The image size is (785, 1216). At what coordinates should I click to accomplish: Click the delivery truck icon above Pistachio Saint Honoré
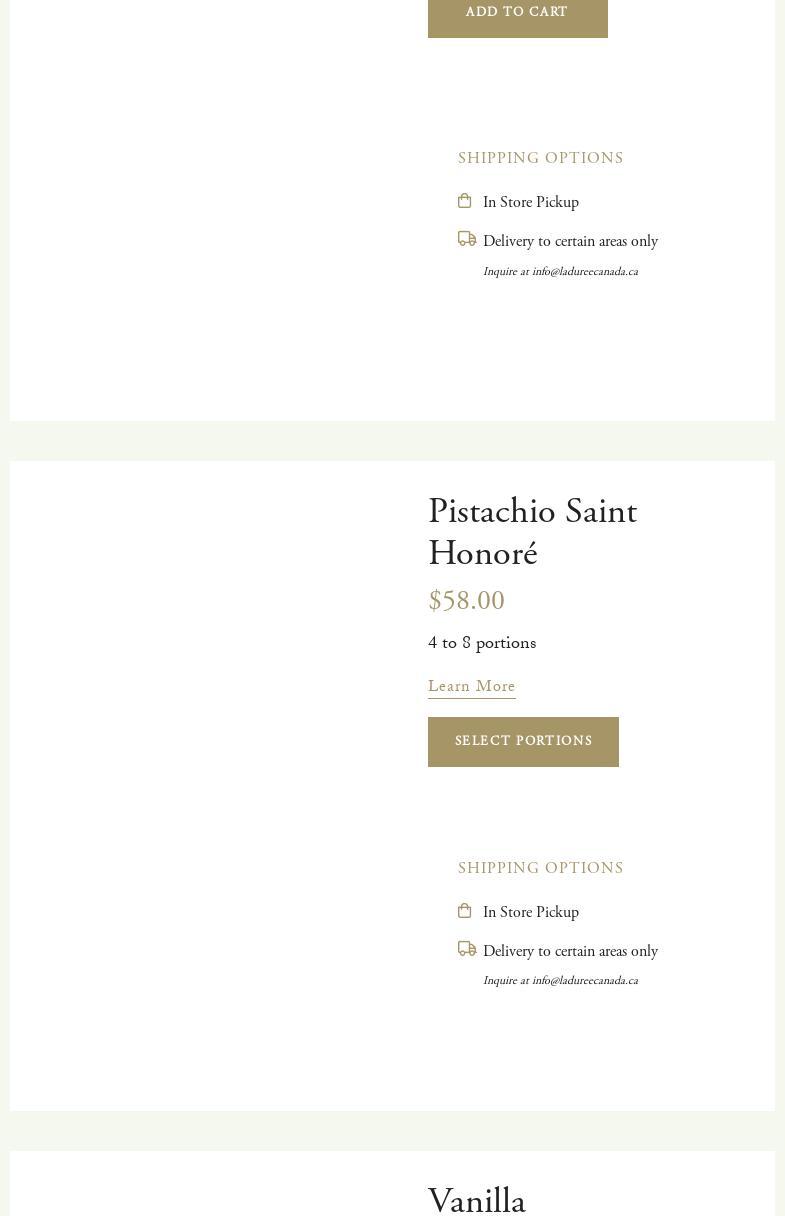pos(467,239)
